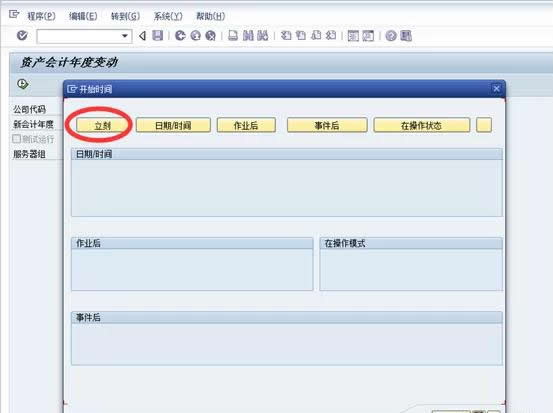Viewport: 553px width, 413px height.
Task: Open the command field dropdown arrow
Action: (124, 36)
